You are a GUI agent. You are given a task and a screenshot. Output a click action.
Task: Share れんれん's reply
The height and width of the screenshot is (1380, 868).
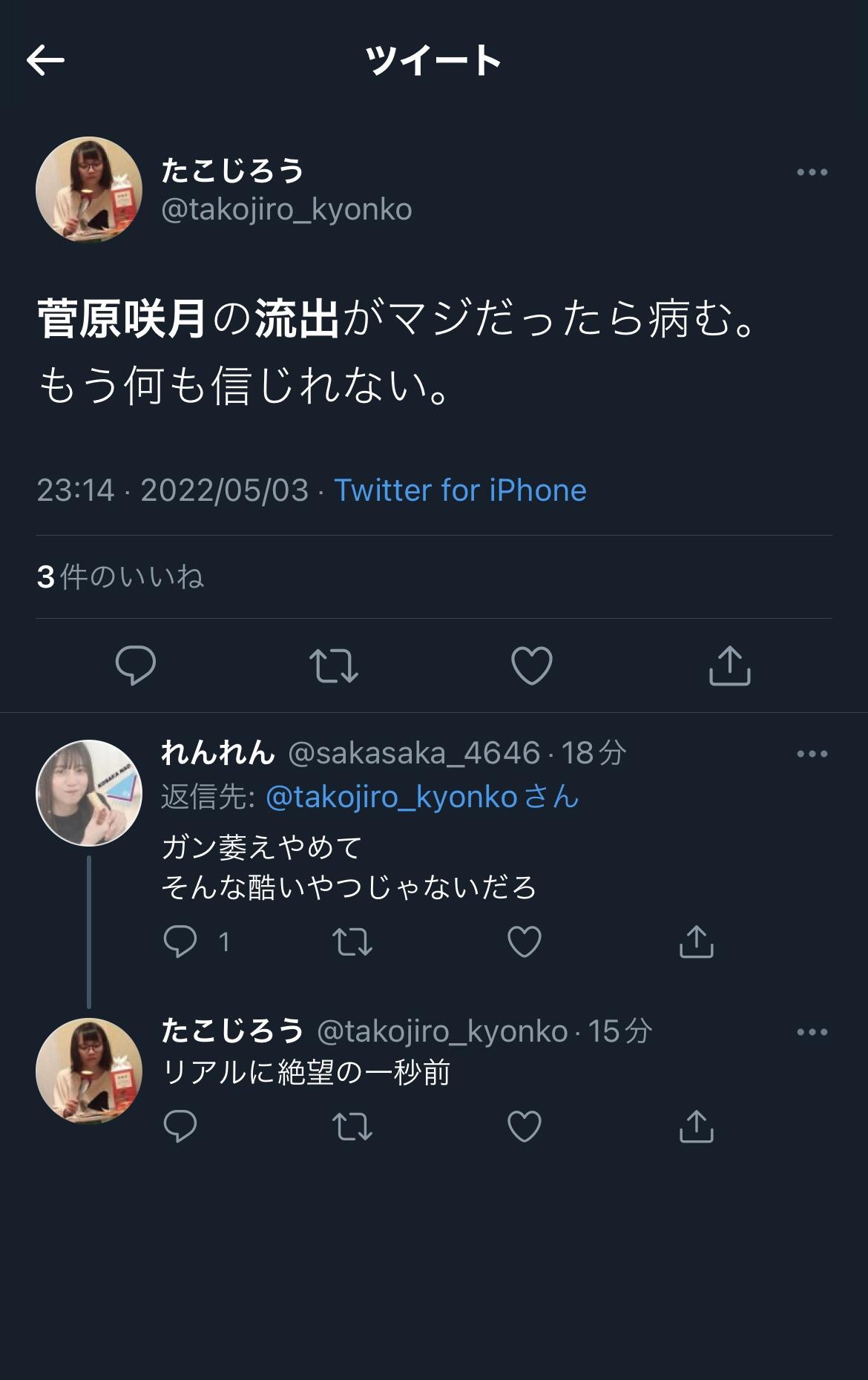pos(696,942)
